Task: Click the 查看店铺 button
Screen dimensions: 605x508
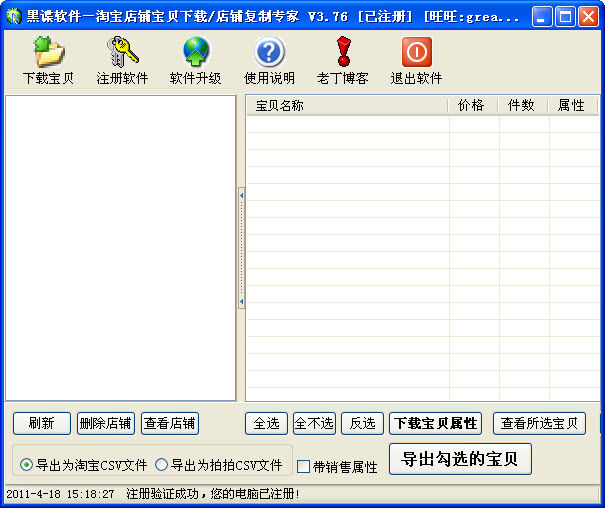Action: (x=170, y=424)
